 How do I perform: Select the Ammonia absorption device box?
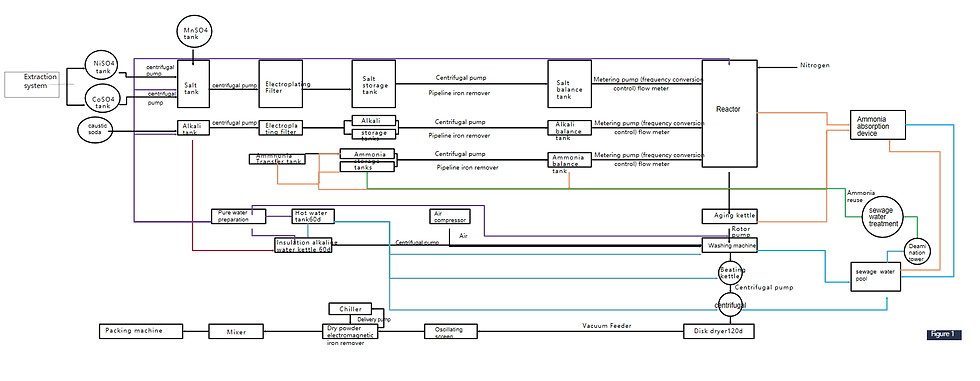878,125
